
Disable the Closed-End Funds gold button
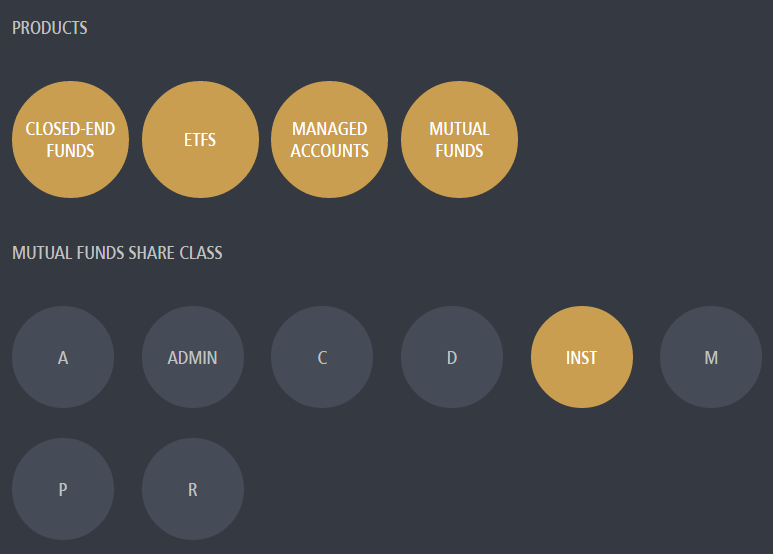coord(70,140)
